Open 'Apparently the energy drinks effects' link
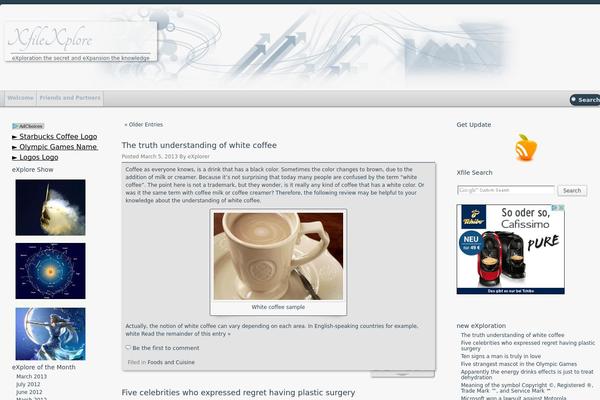Viewport: 600px width, 400px height. coord(527,374)
